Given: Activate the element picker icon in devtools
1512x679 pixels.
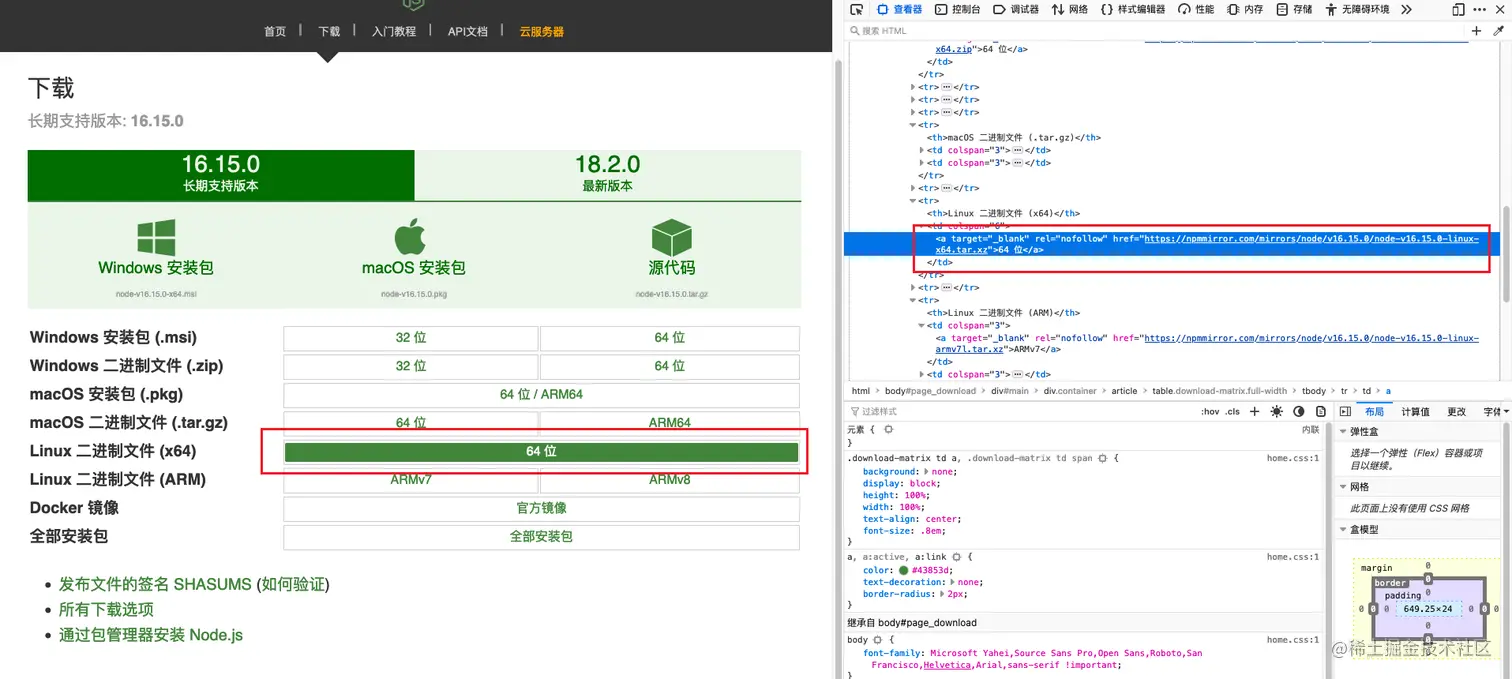Looking at the screenshot, I should pyautogui.click(x=856, y=9).
